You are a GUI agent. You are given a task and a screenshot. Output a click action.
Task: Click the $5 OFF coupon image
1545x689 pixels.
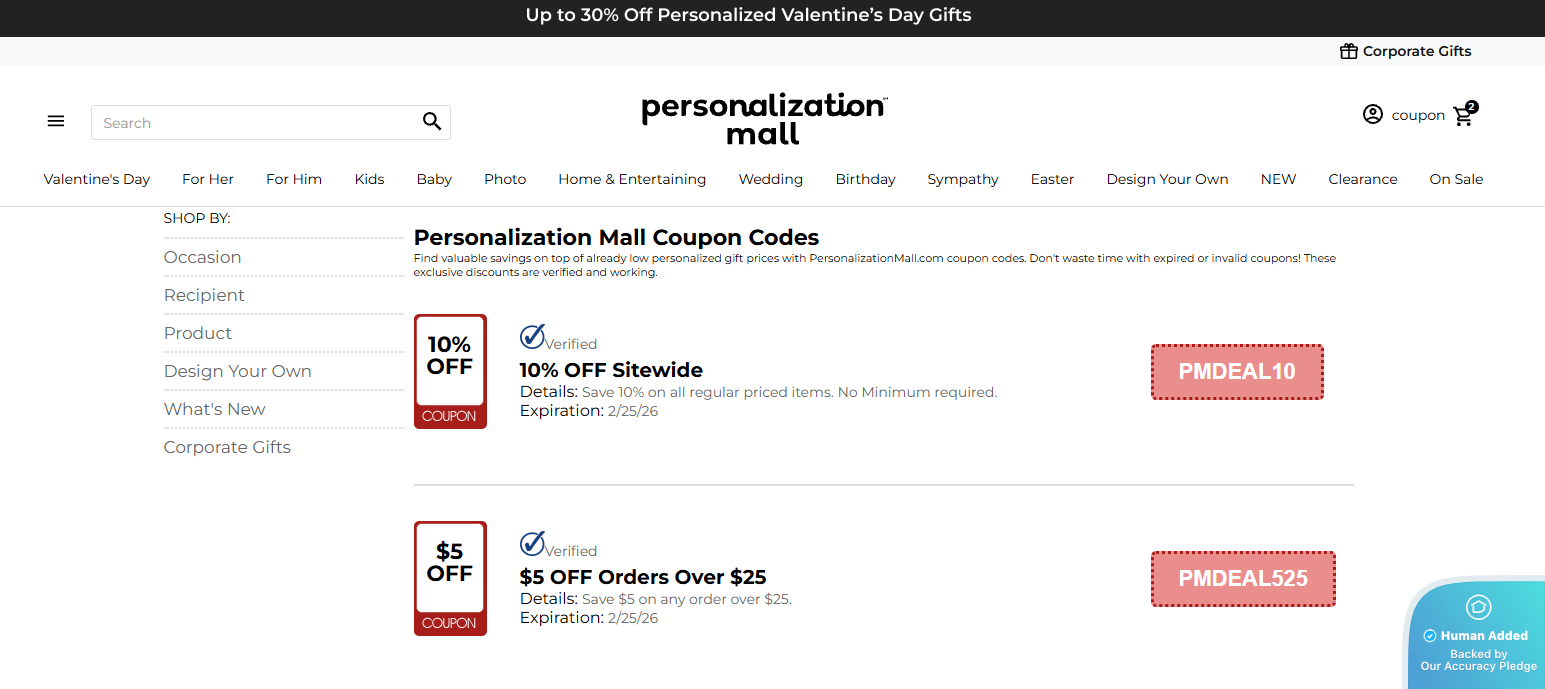(x=450, y=578)
